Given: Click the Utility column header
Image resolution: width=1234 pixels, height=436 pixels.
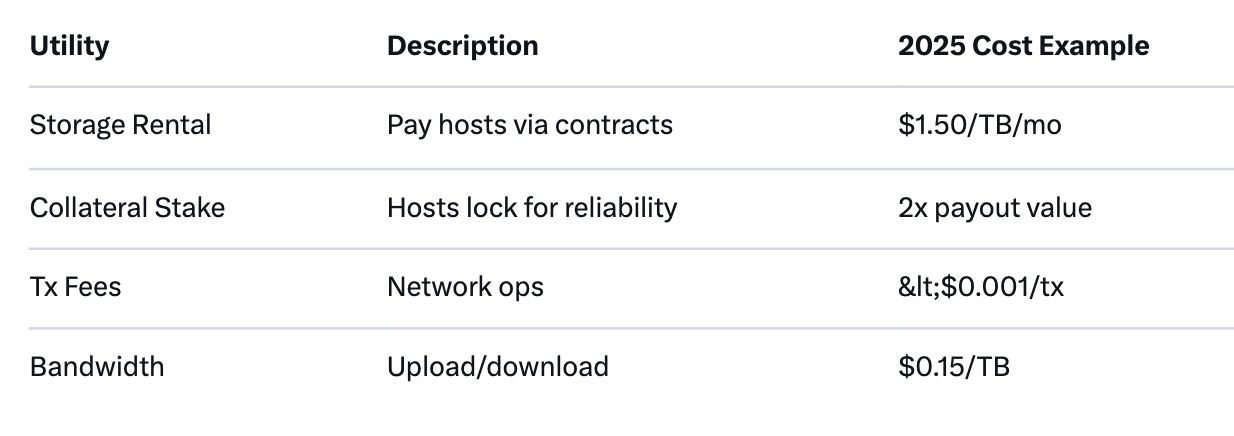Looking at the screenshot, I should [70, 46].
